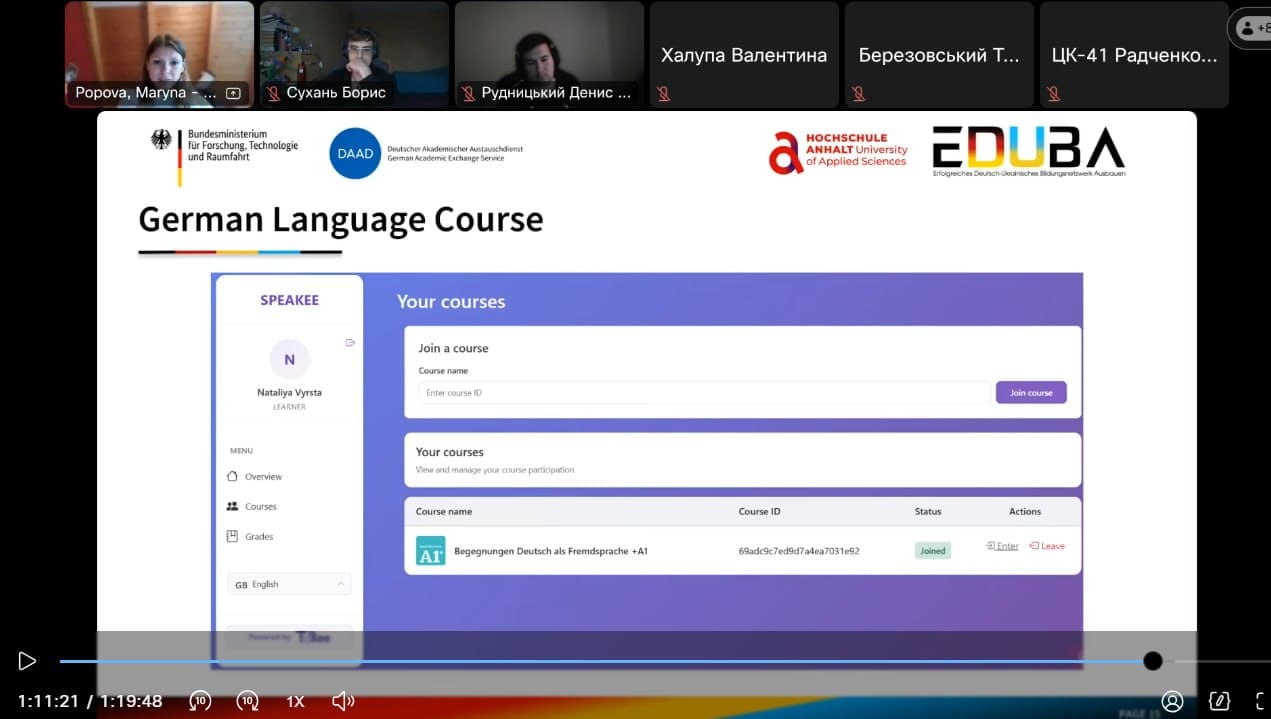Click the Joined status badge

932,550
